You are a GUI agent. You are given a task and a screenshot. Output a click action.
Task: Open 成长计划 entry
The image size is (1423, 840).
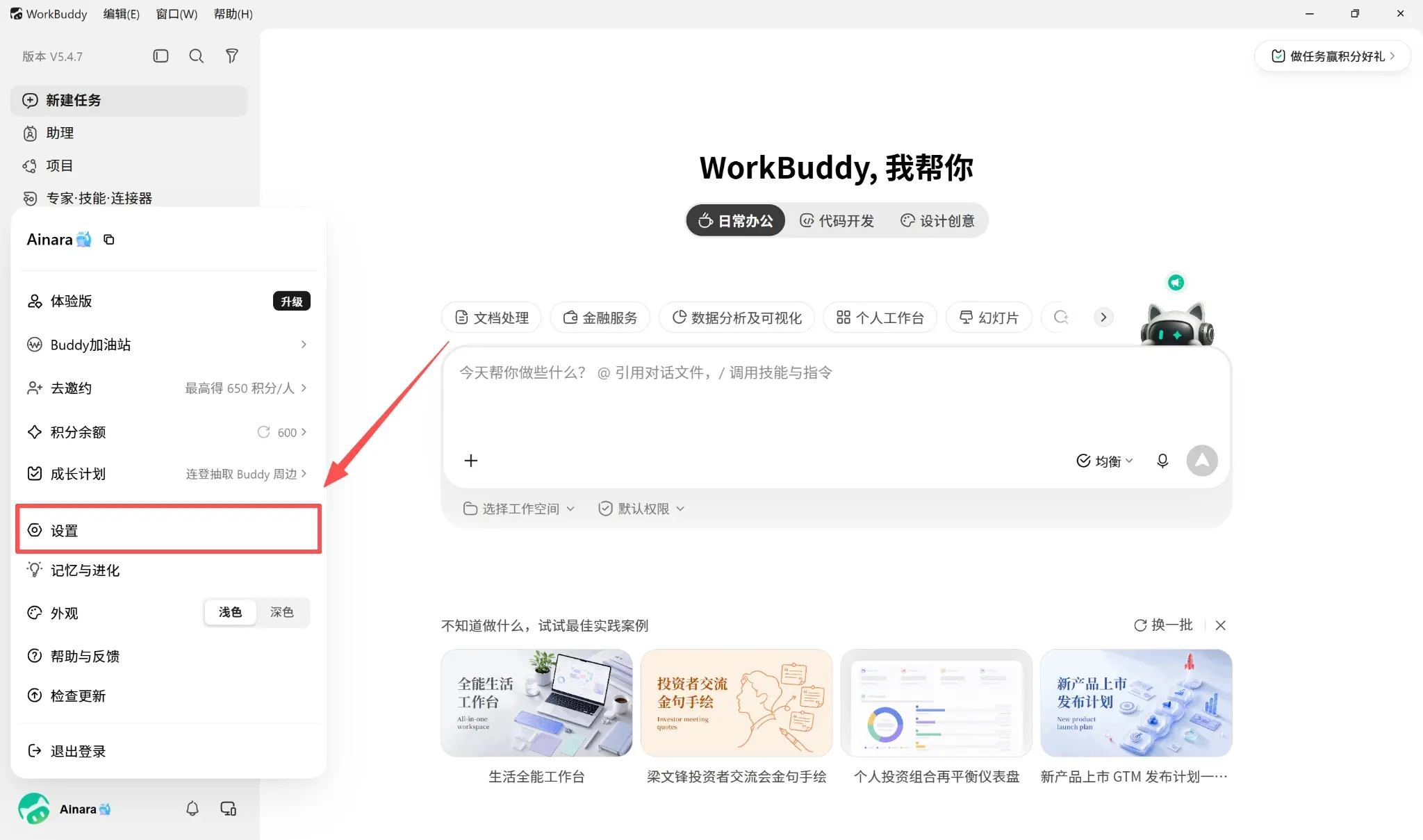168,474
